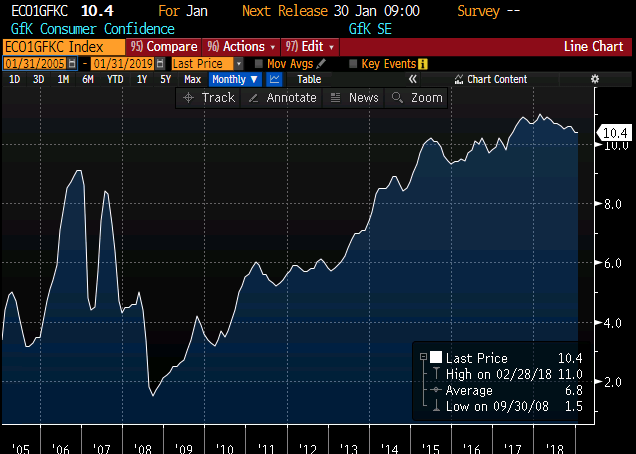Click 'Next Release' header label
Screen dimensions: 636x454
click(x=285, y=11)
